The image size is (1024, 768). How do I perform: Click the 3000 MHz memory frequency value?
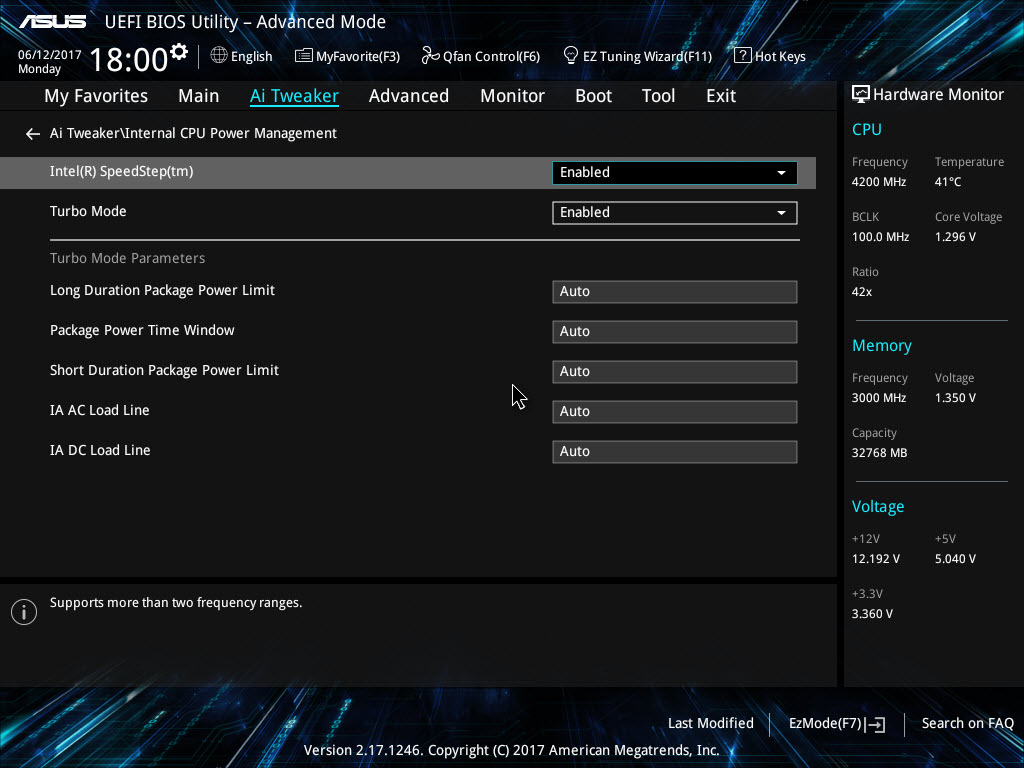(879, 398)
